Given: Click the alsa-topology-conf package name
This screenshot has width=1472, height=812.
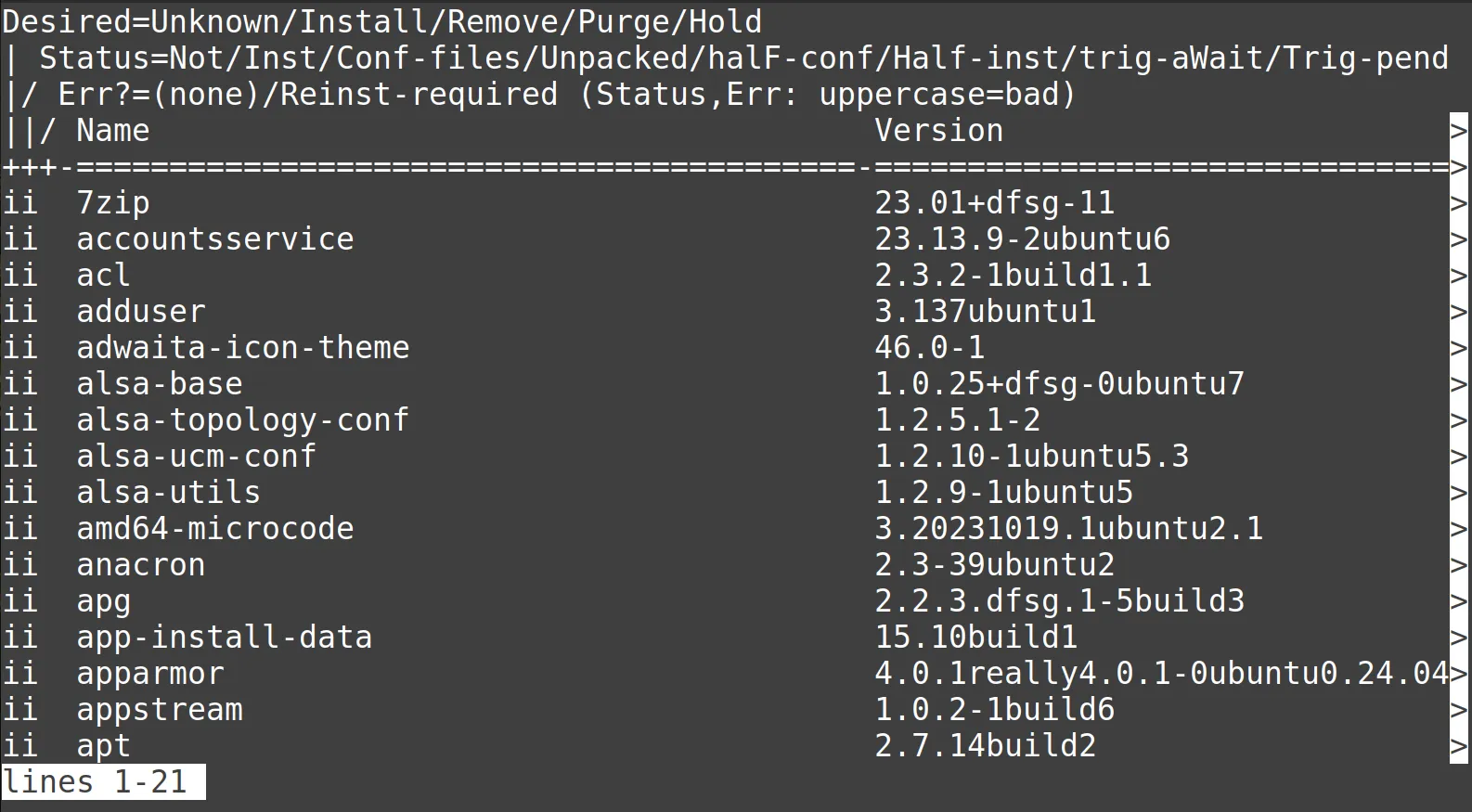Looking at the screenshot, I should [x=242, y=420].
